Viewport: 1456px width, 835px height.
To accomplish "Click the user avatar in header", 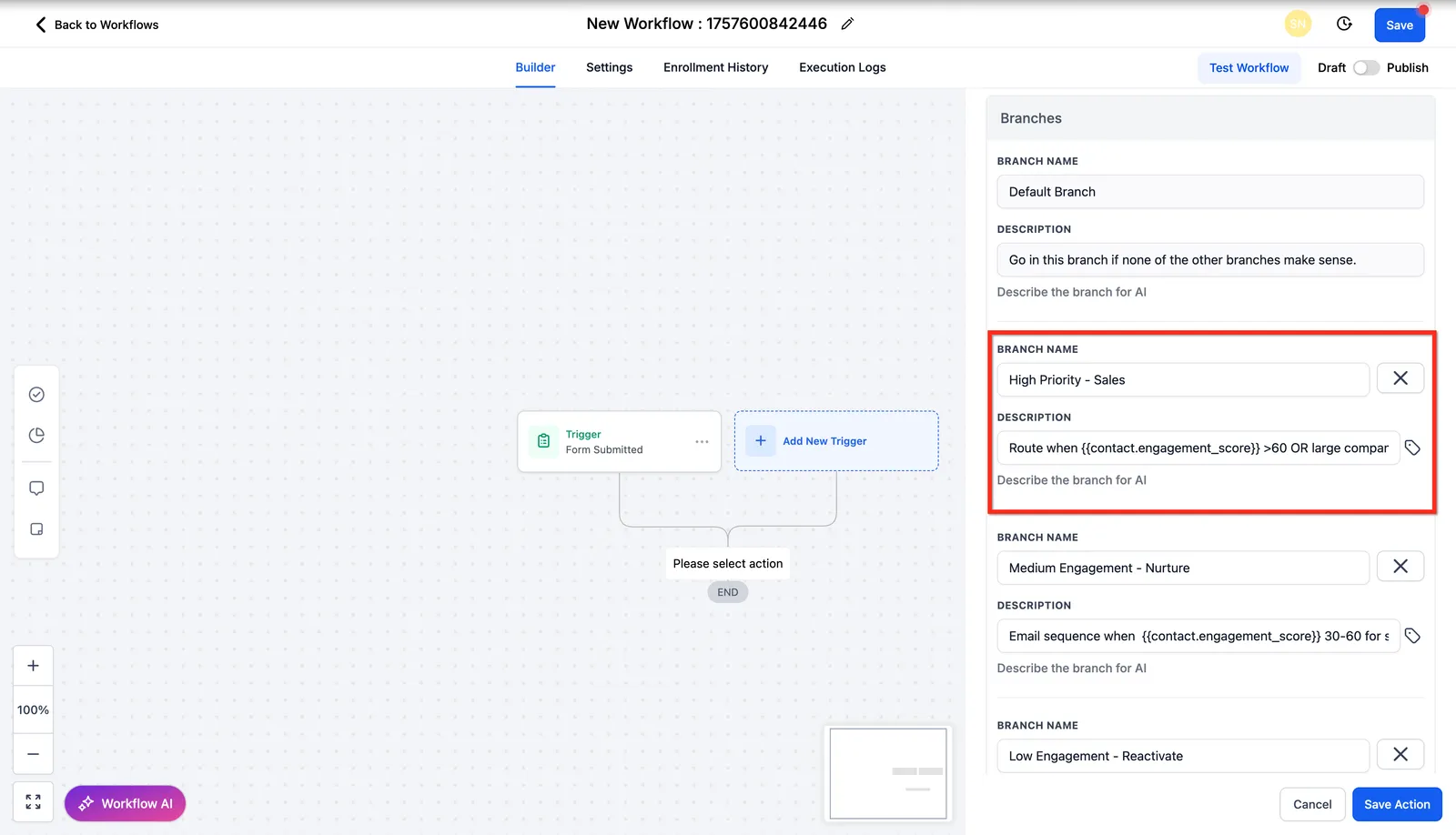I will tap(1298, 24).
